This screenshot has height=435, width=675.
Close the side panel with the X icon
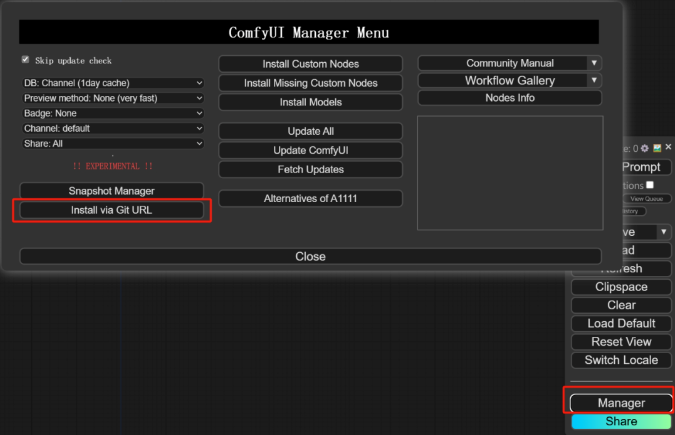tap(668, 147)
